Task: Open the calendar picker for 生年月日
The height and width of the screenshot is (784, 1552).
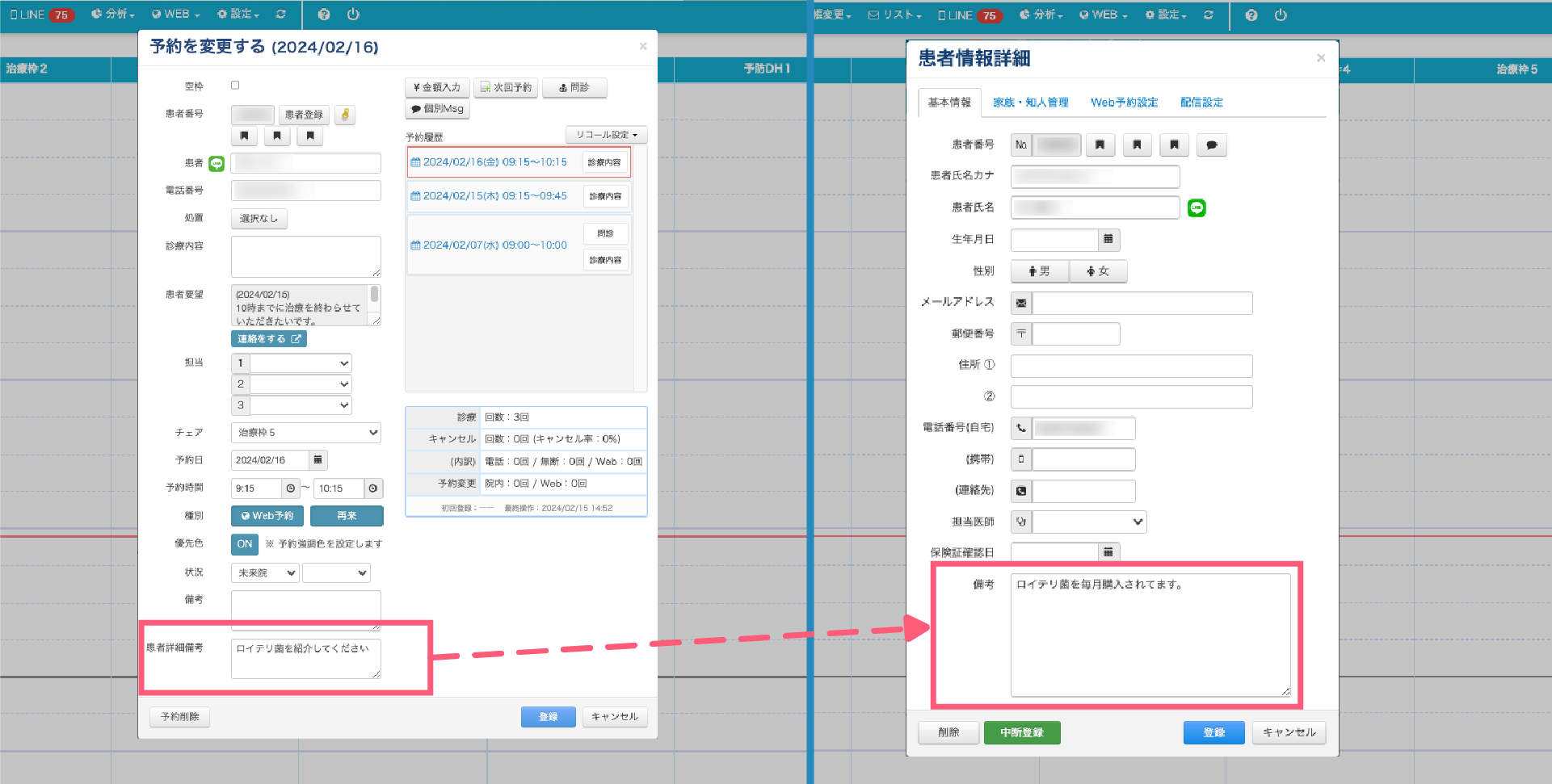Action: coord(1108,240)
